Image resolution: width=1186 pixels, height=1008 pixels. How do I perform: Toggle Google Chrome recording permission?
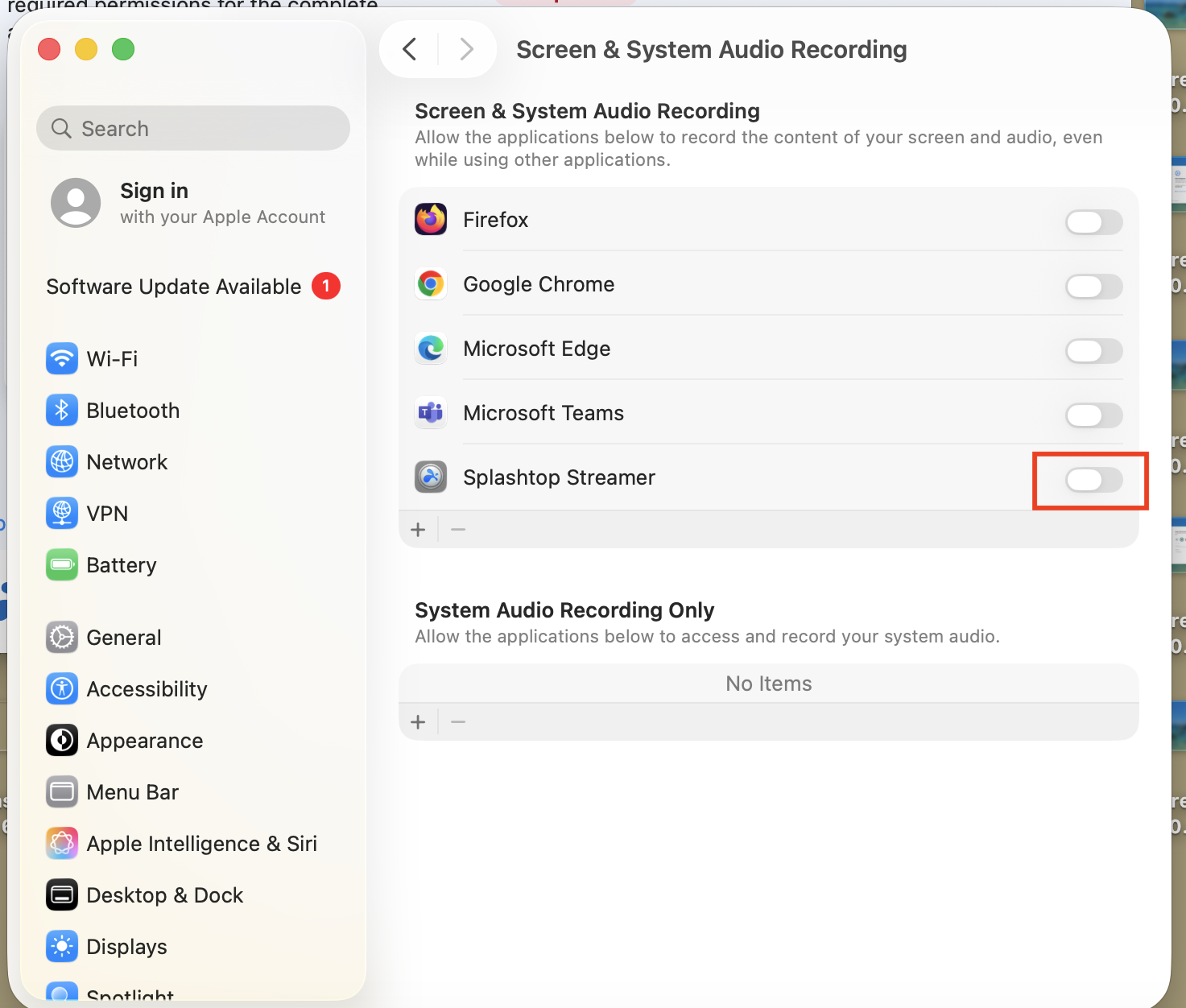[1093, 287]
